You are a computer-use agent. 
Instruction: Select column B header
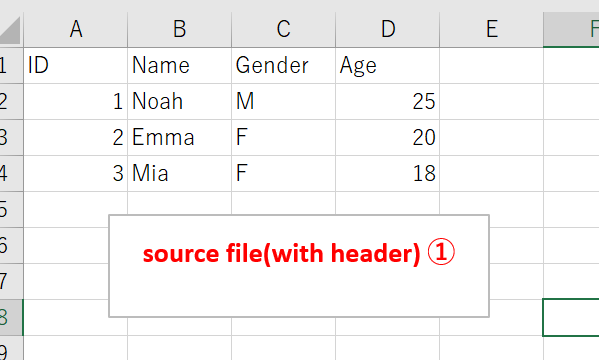click(180, 29)
